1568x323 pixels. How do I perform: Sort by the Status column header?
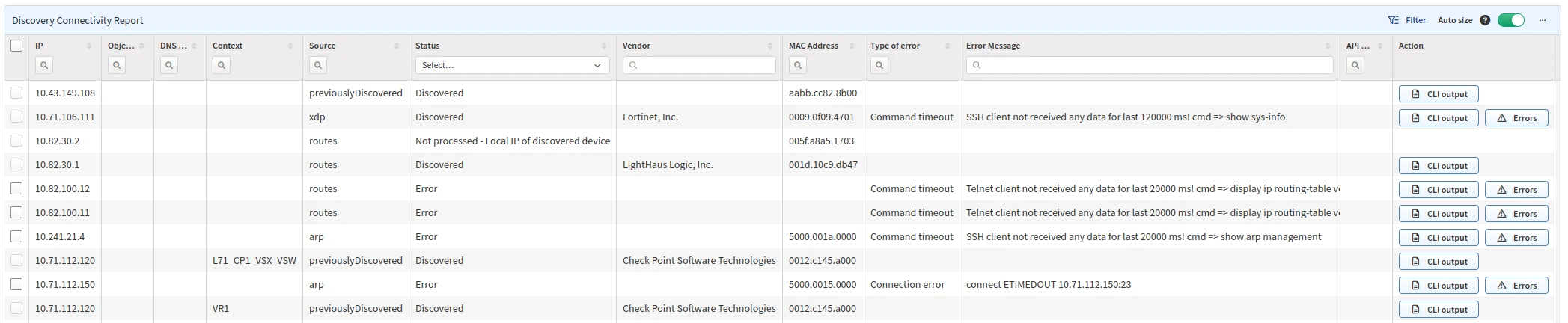(427, 46)
